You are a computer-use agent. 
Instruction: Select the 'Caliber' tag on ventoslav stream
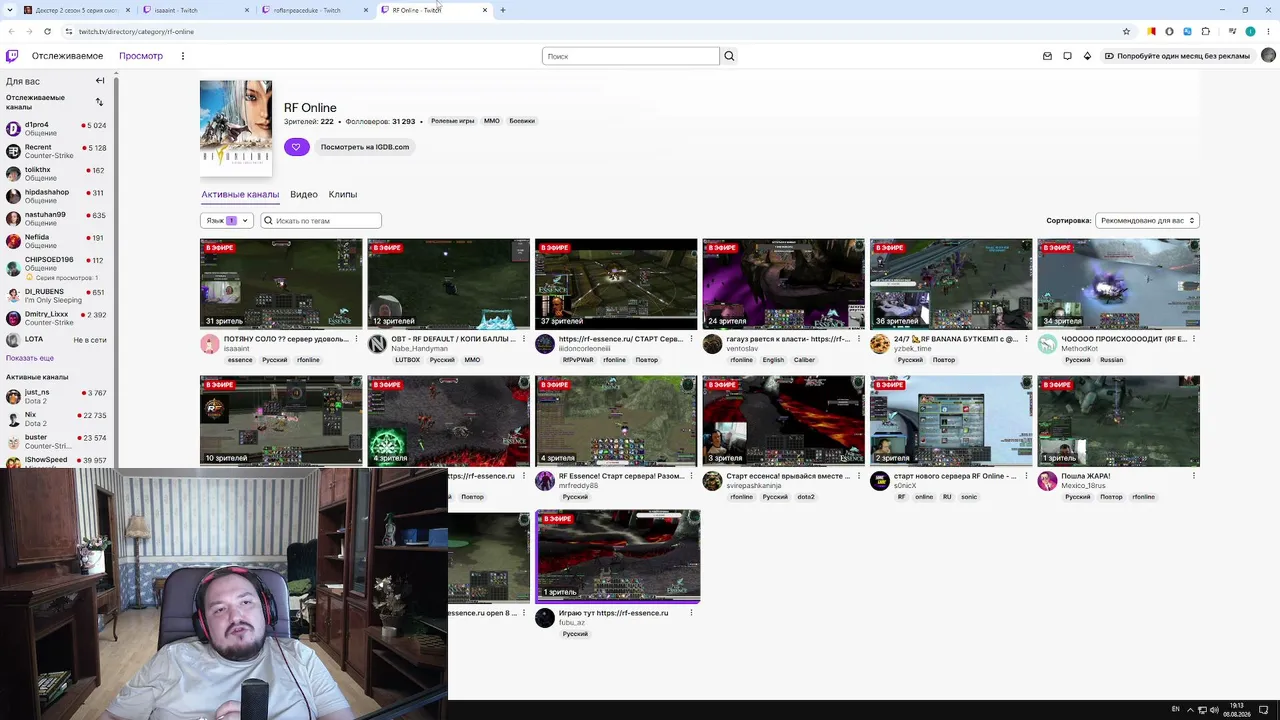[804, 360]
